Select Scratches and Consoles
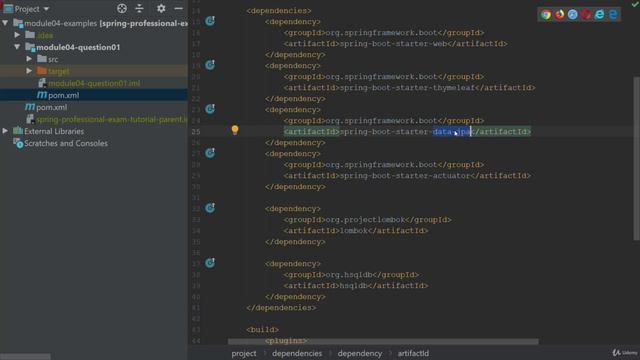 point(66,143)
